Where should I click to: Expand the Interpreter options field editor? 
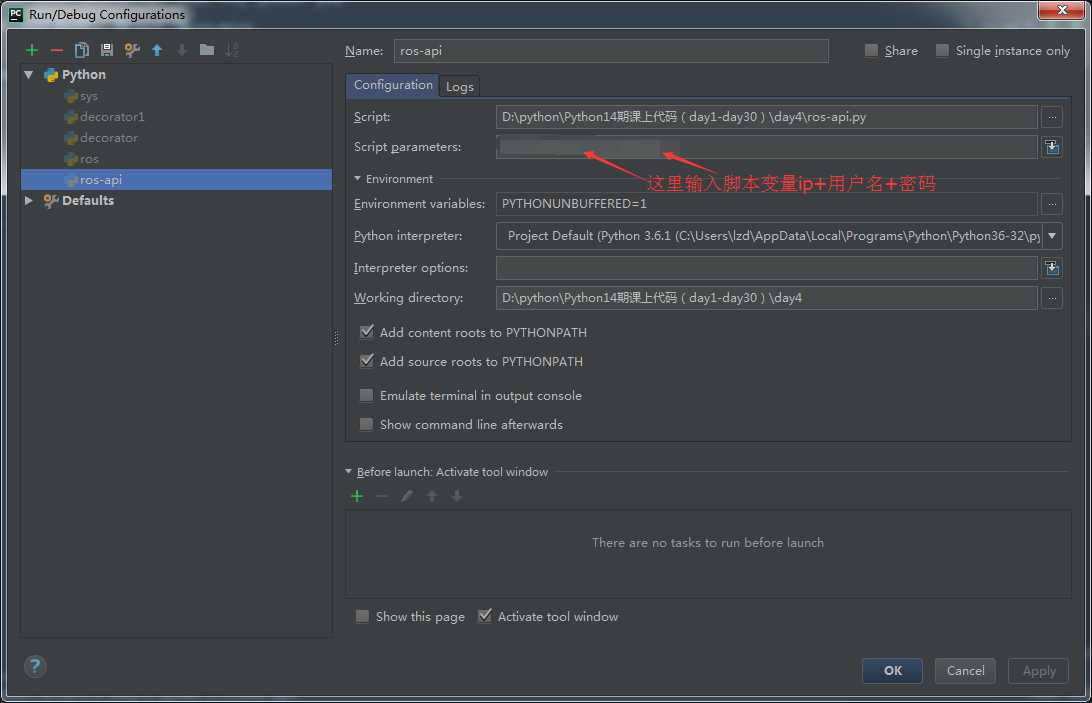[x=1052, y=268]
